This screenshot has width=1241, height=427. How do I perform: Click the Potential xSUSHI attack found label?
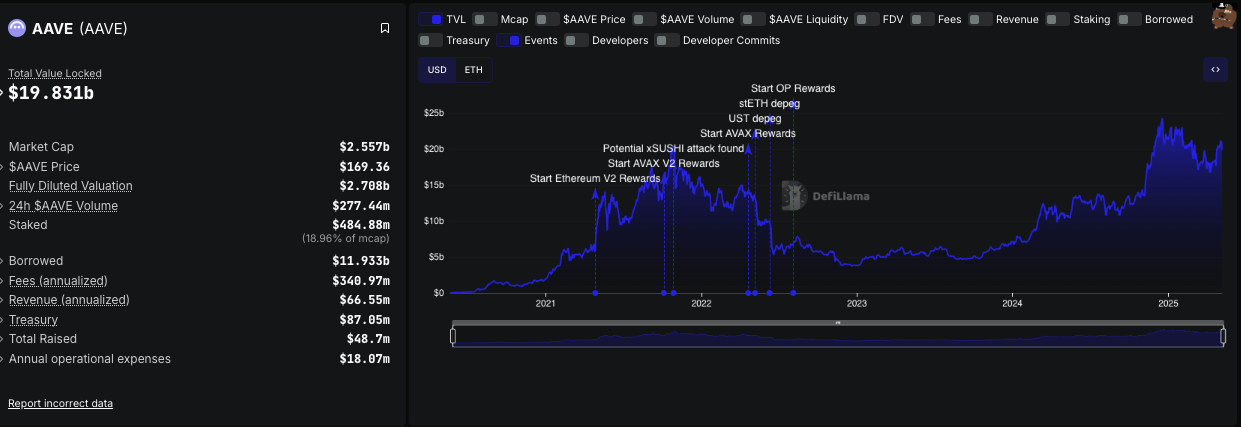(673, 148)
